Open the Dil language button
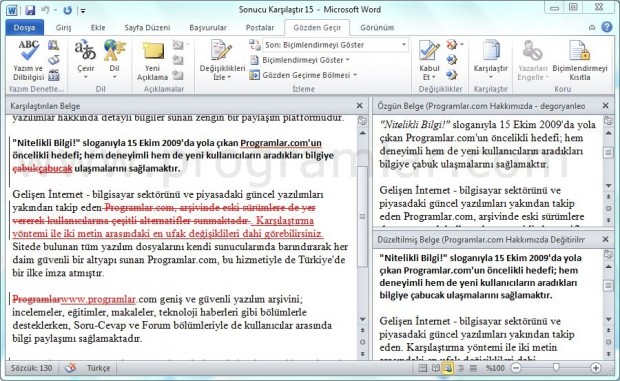This screenshot has height=381, width=620. [114, 59]
